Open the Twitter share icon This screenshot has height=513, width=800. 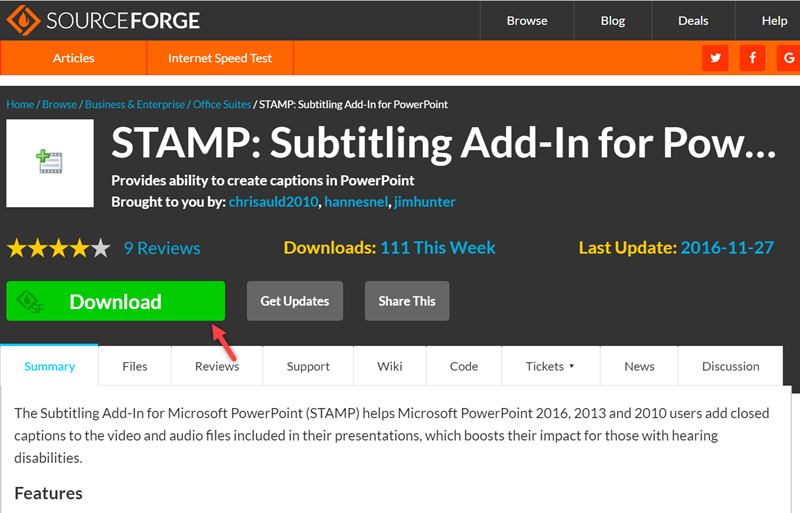click(715, 58)
